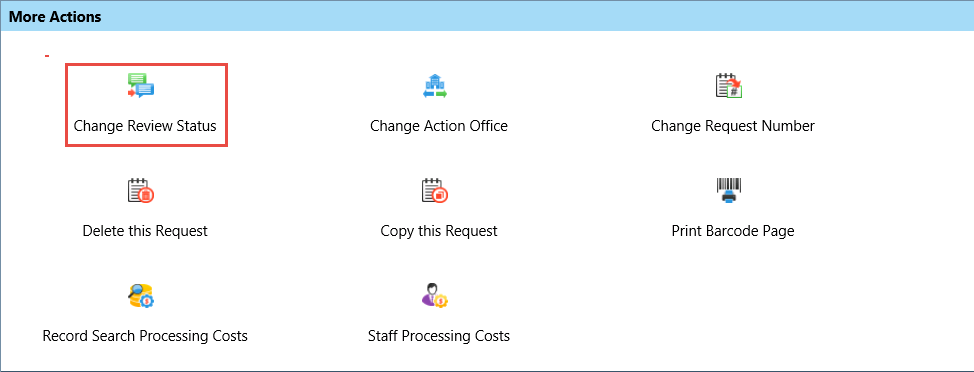The width and height of the screenshot is (974, 372).
Task: Open the Staff Processing Costs text link
Action: click(x=439, y=336)
